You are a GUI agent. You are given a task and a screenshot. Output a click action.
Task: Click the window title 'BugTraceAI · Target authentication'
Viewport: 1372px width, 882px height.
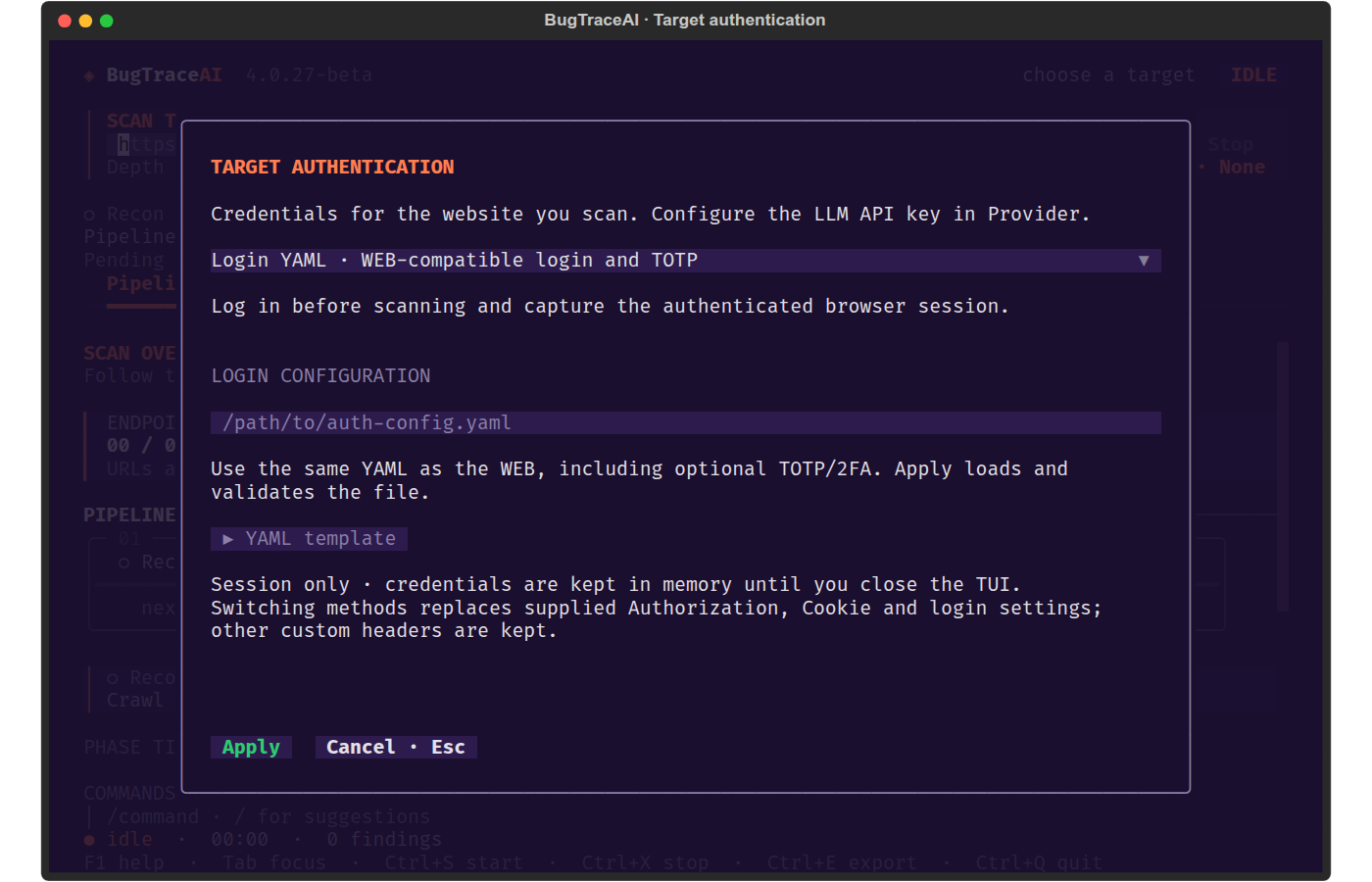pyautogui.click(x=685, y=20)
